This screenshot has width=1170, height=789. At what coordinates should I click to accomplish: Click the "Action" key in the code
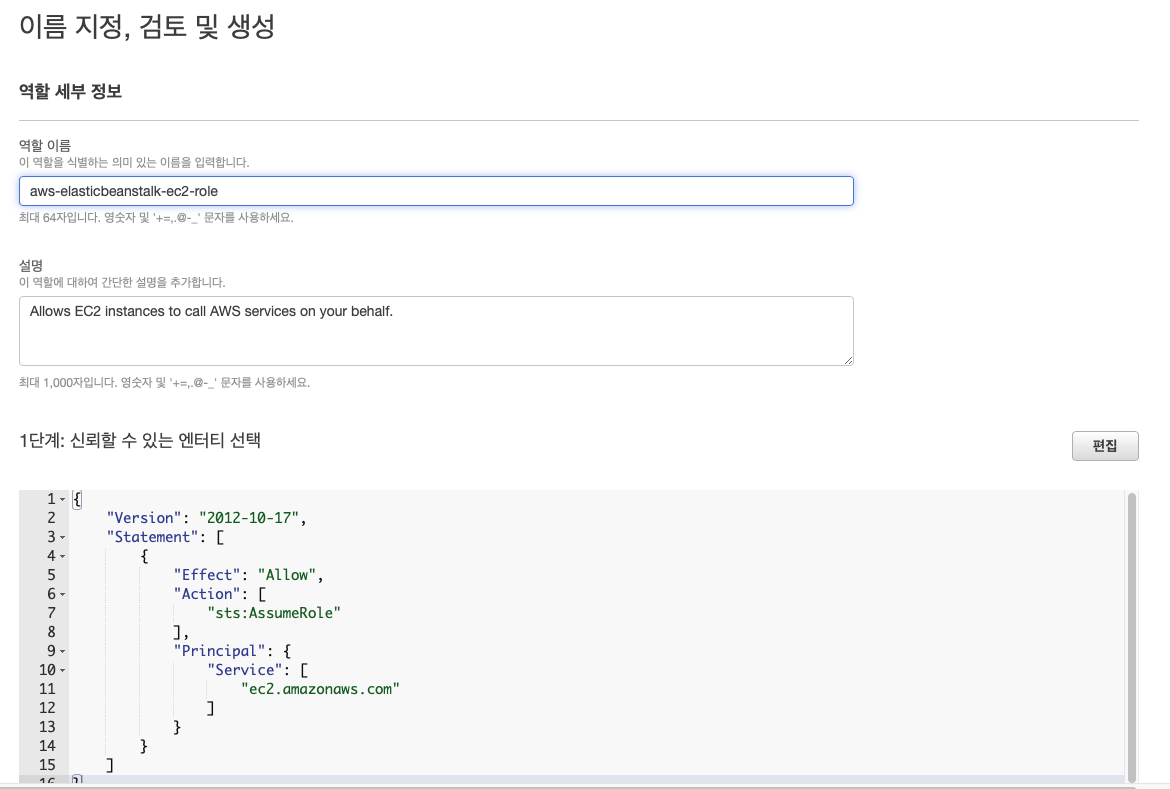[x=207, y=594]
